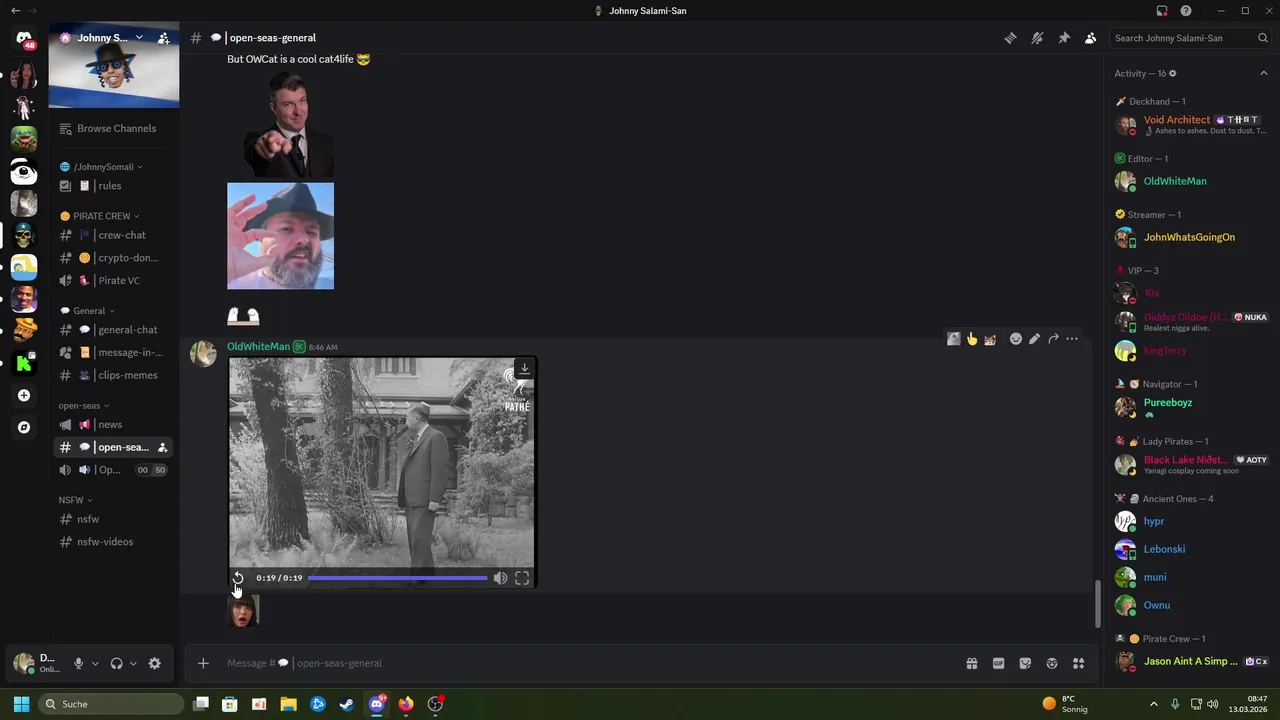This screenshot has height=720, width=1280.
Task: Replay the video with restart button
Action: (238, 578)
